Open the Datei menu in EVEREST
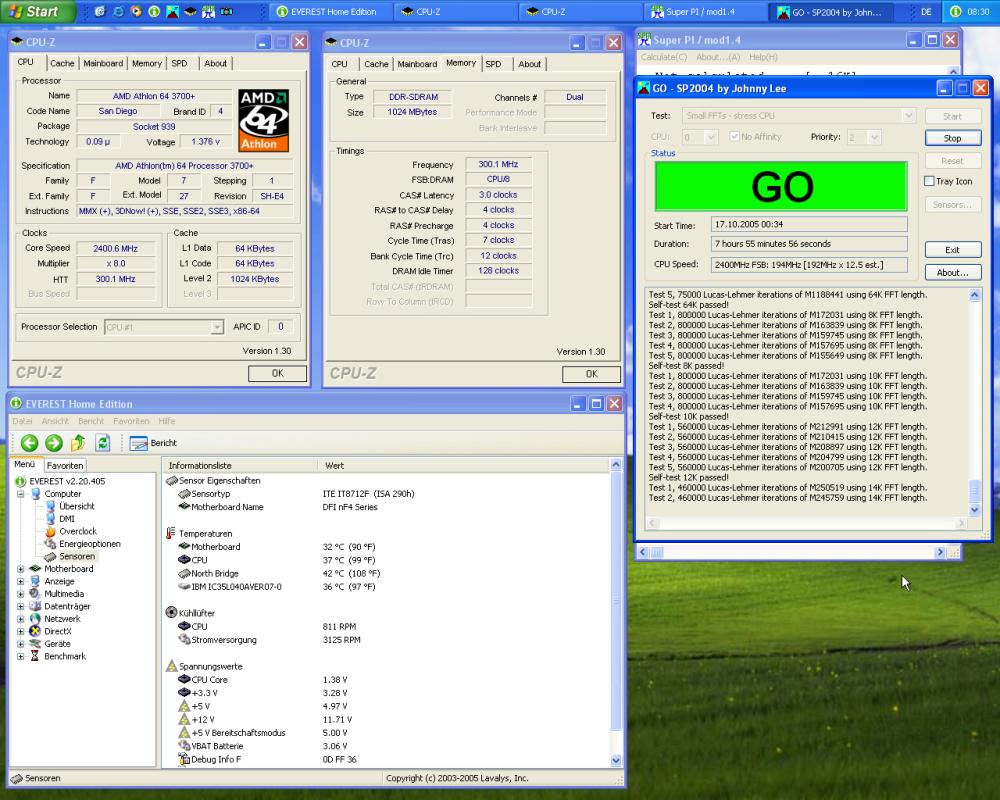 point(22,421)
